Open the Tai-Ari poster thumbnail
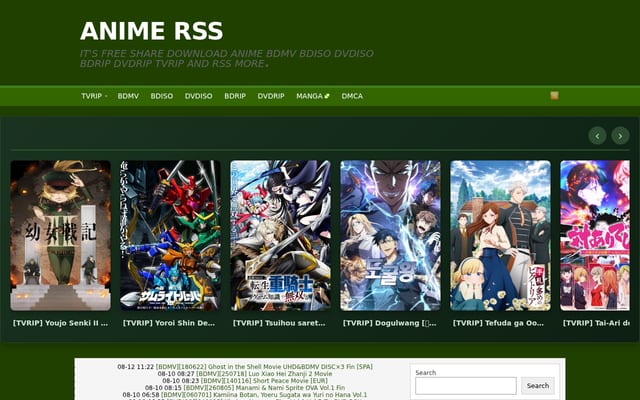This screenshot has width=640, height=400. 595,236
